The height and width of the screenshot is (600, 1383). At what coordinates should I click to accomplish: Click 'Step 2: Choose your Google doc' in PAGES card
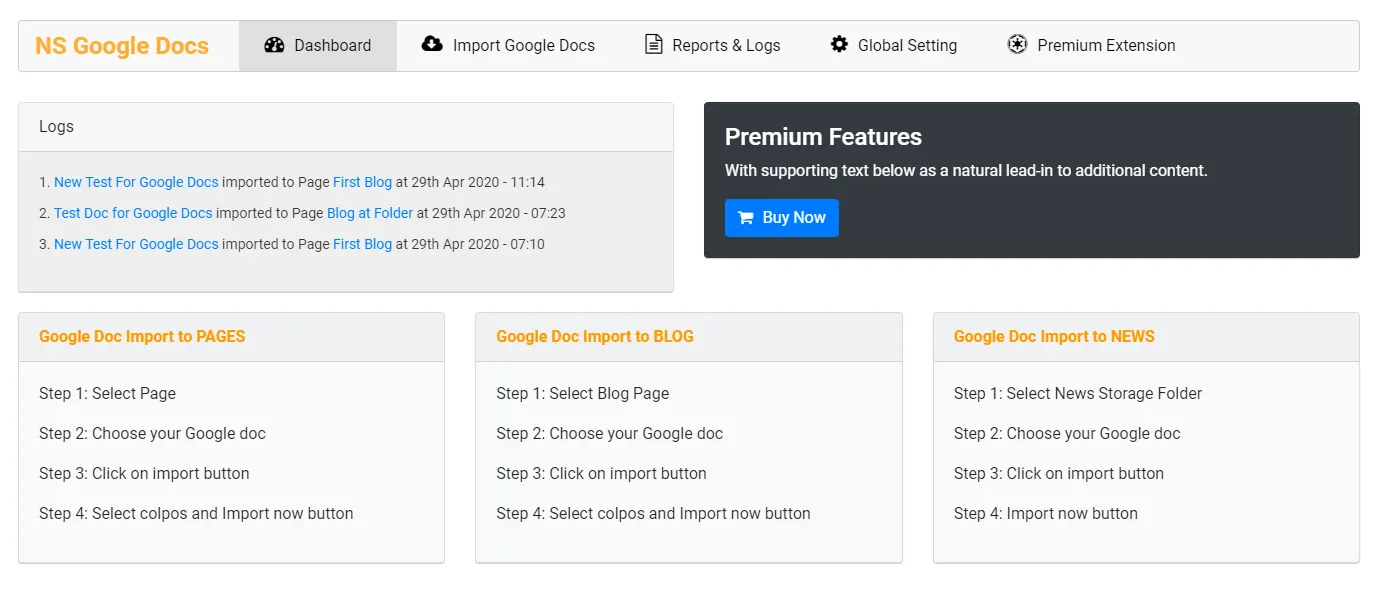(x=152, y=433)
